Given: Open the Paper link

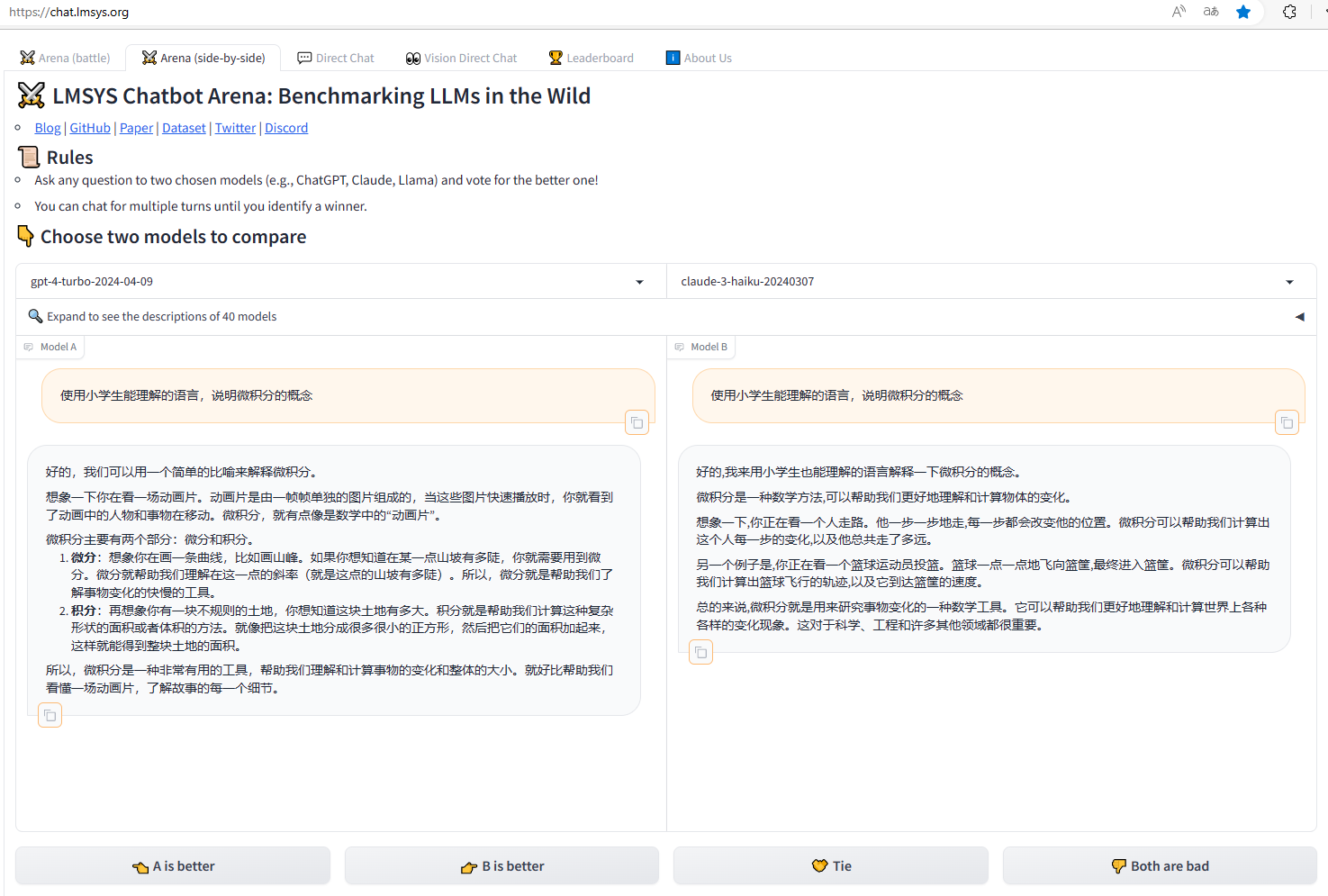Looking at the screenshot, I should pos(136,128).
